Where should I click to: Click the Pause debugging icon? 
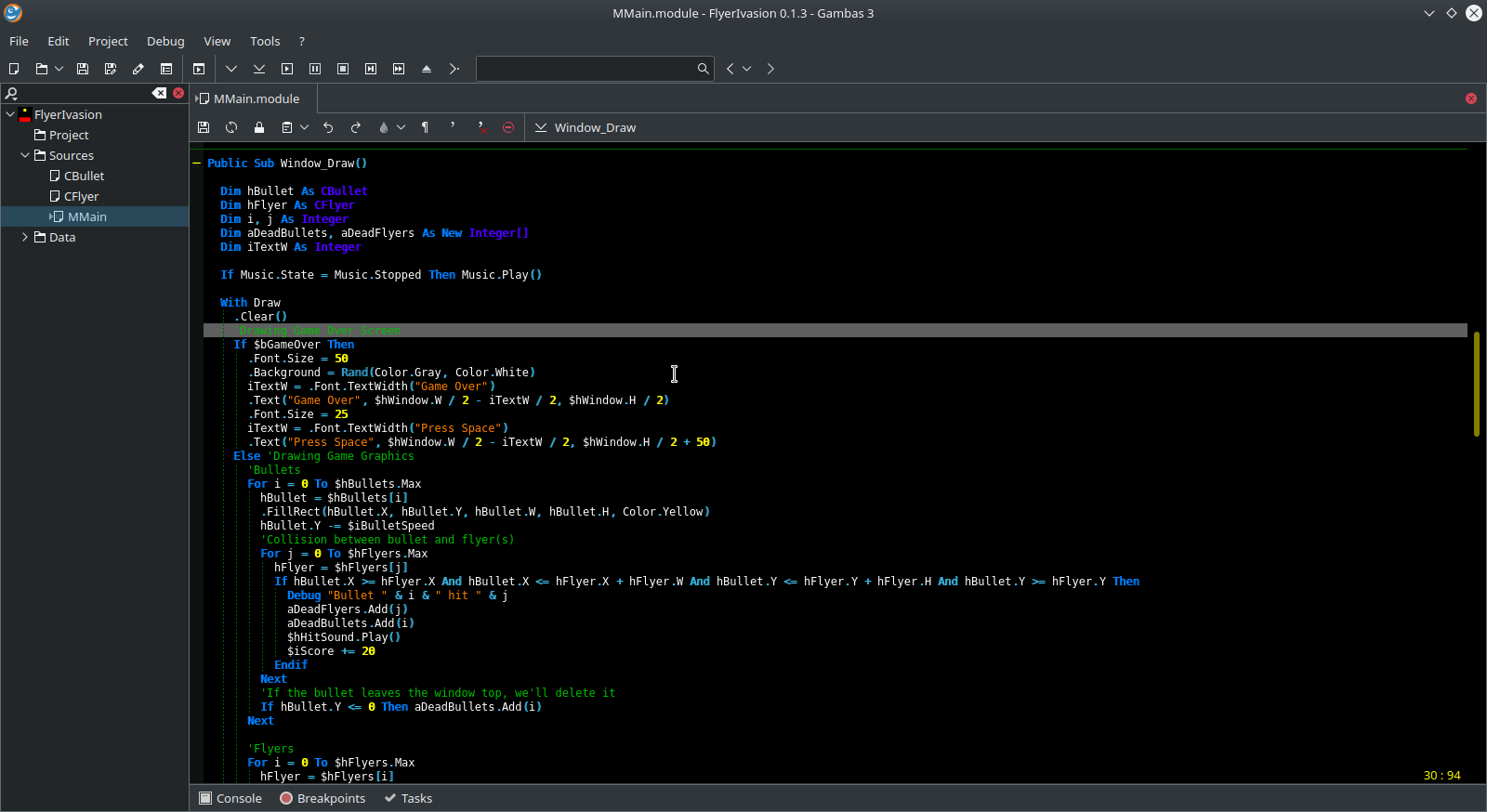[315, 69]
